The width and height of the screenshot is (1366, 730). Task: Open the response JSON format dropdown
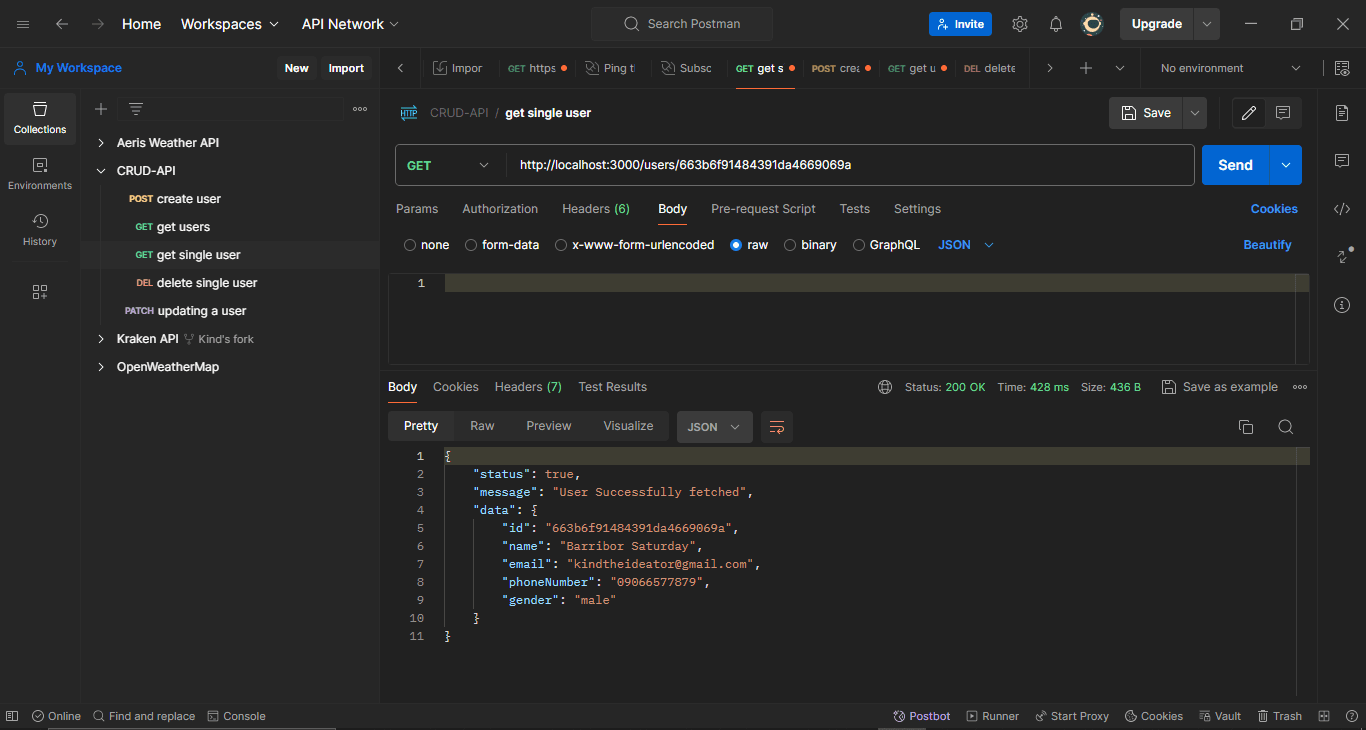pyautogui.click(x=714, y=427)
